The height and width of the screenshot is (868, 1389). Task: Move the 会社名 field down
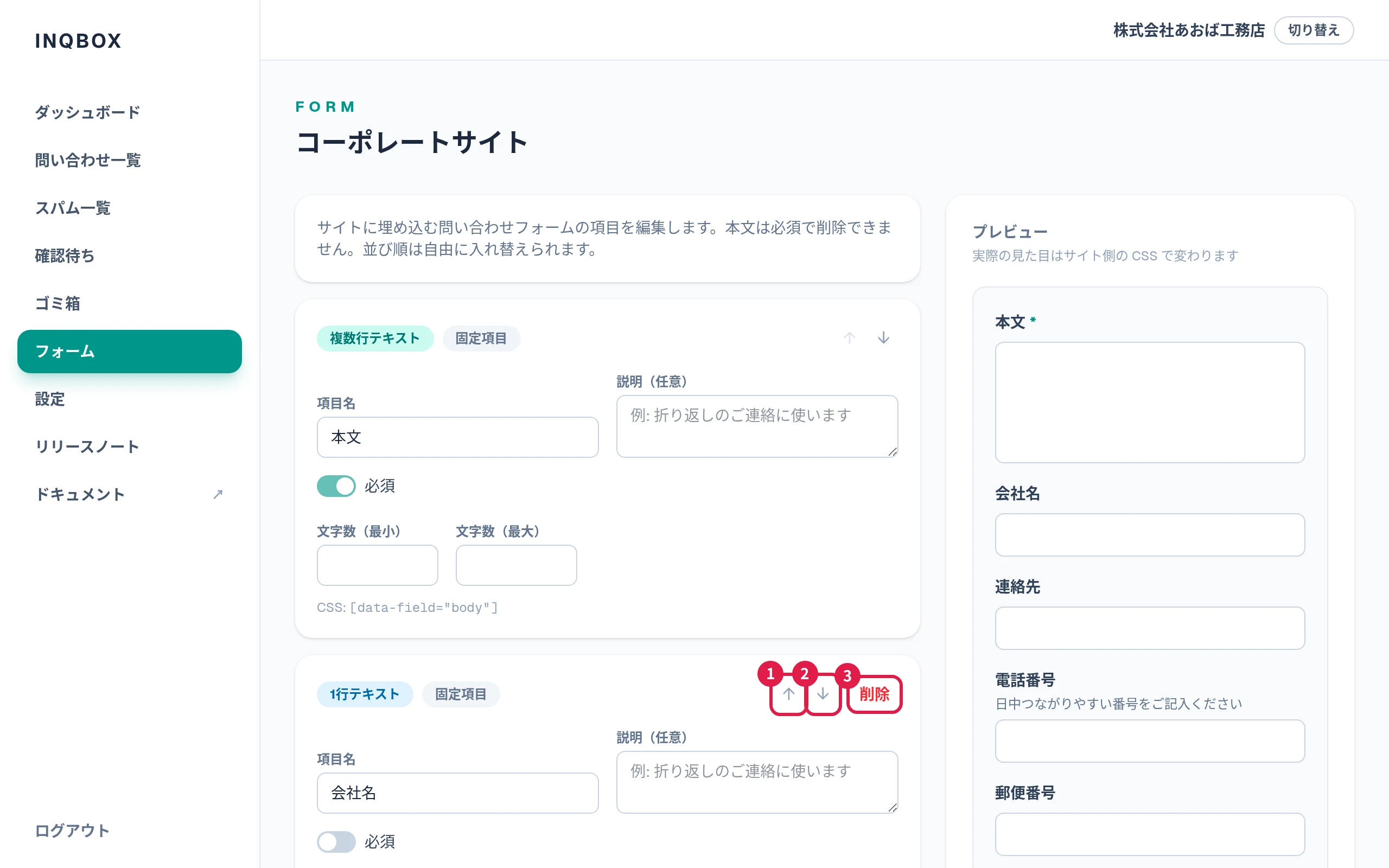823,694
